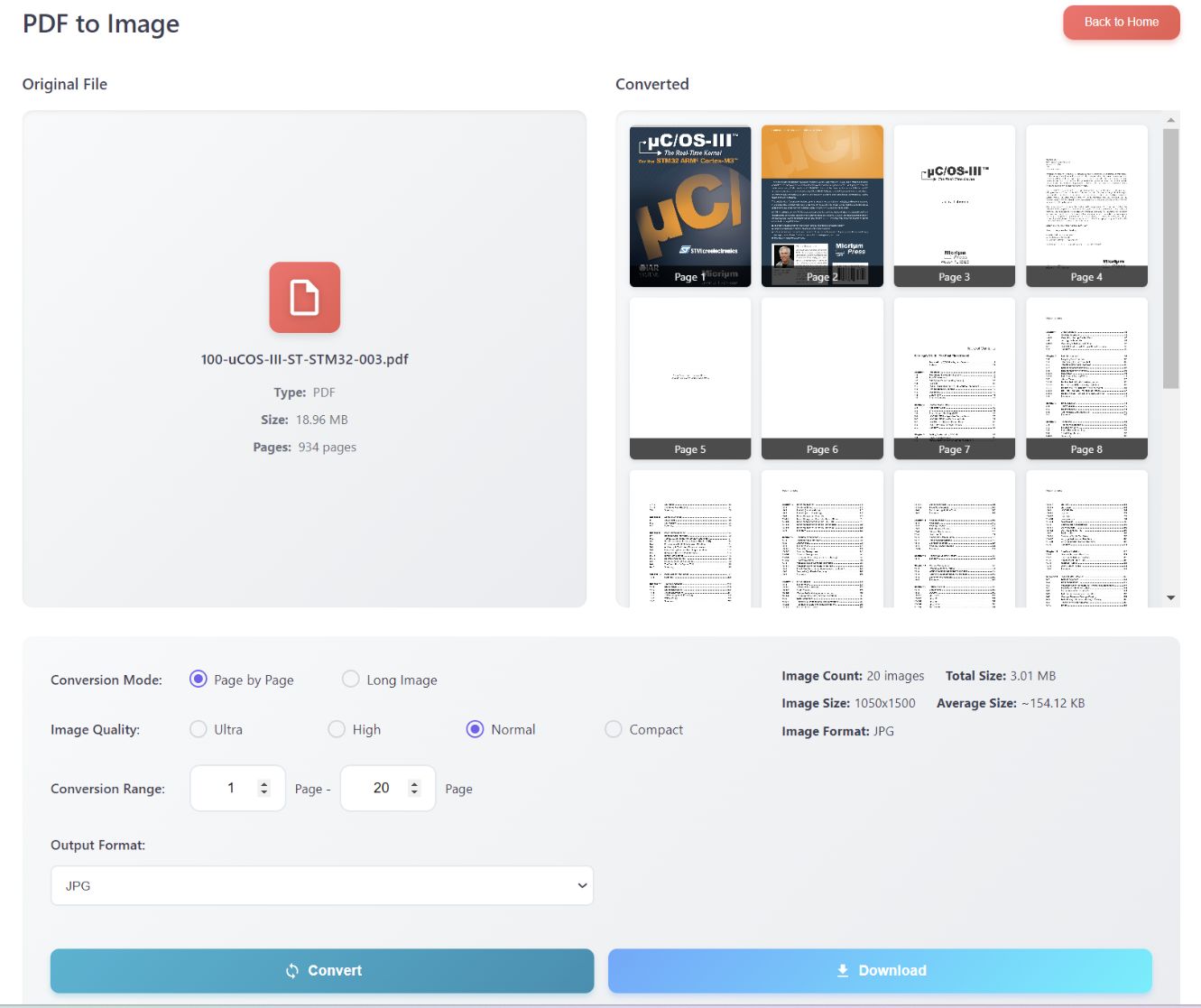
Task: Click the end page input showing 20
Action: click(388, 788)
